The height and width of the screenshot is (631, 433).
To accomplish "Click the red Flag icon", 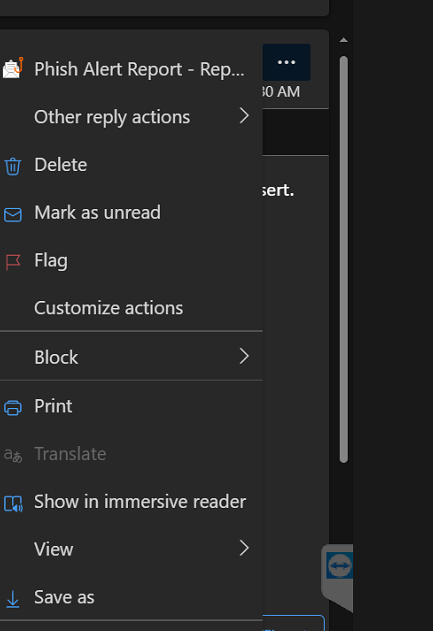I will (x=13, y=262).
